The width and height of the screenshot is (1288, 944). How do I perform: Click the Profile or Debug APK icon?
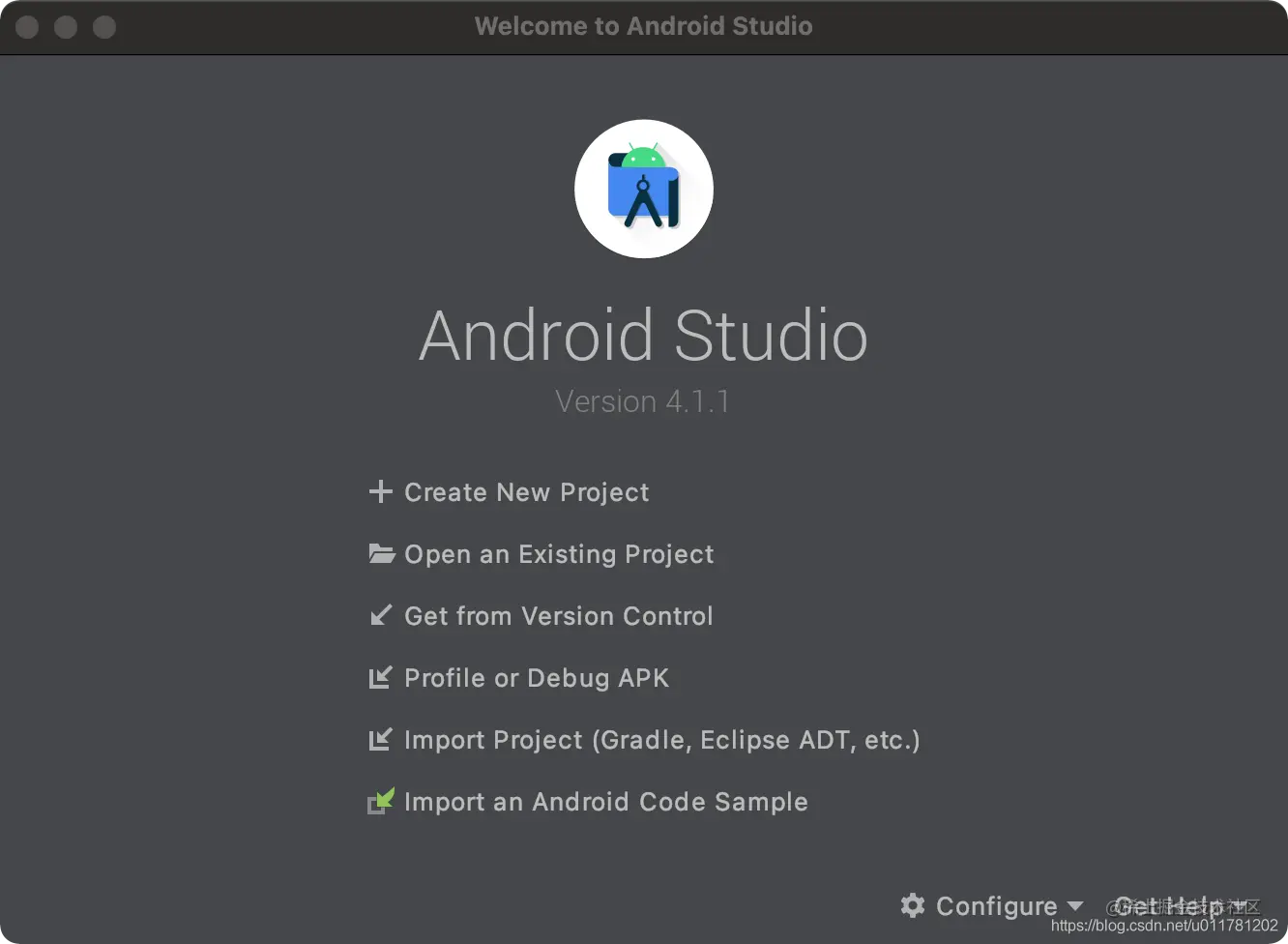click(x=380, y=677)
